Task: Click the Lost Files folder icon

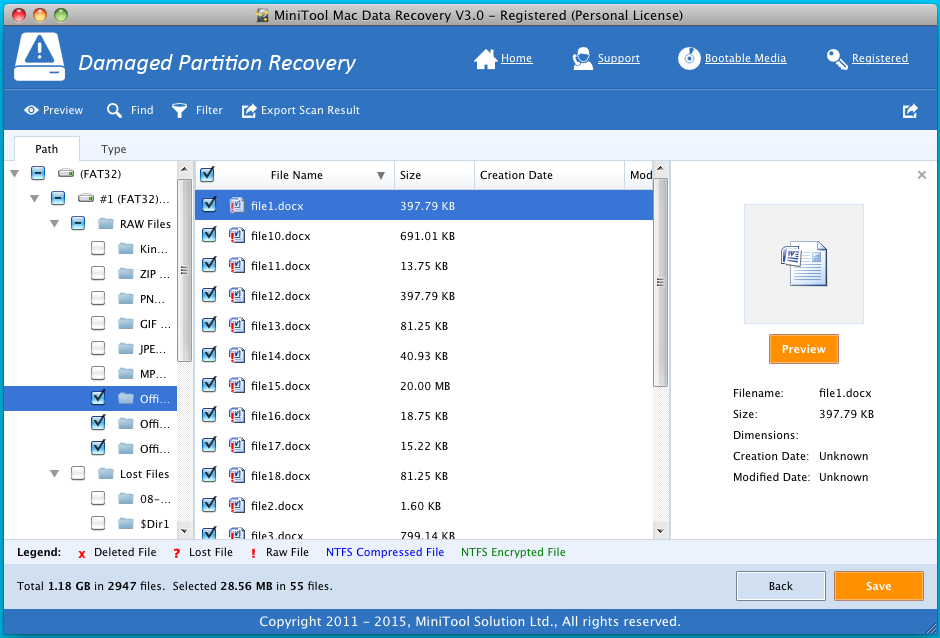Action: pyautogui.click(x=106, y=474)
